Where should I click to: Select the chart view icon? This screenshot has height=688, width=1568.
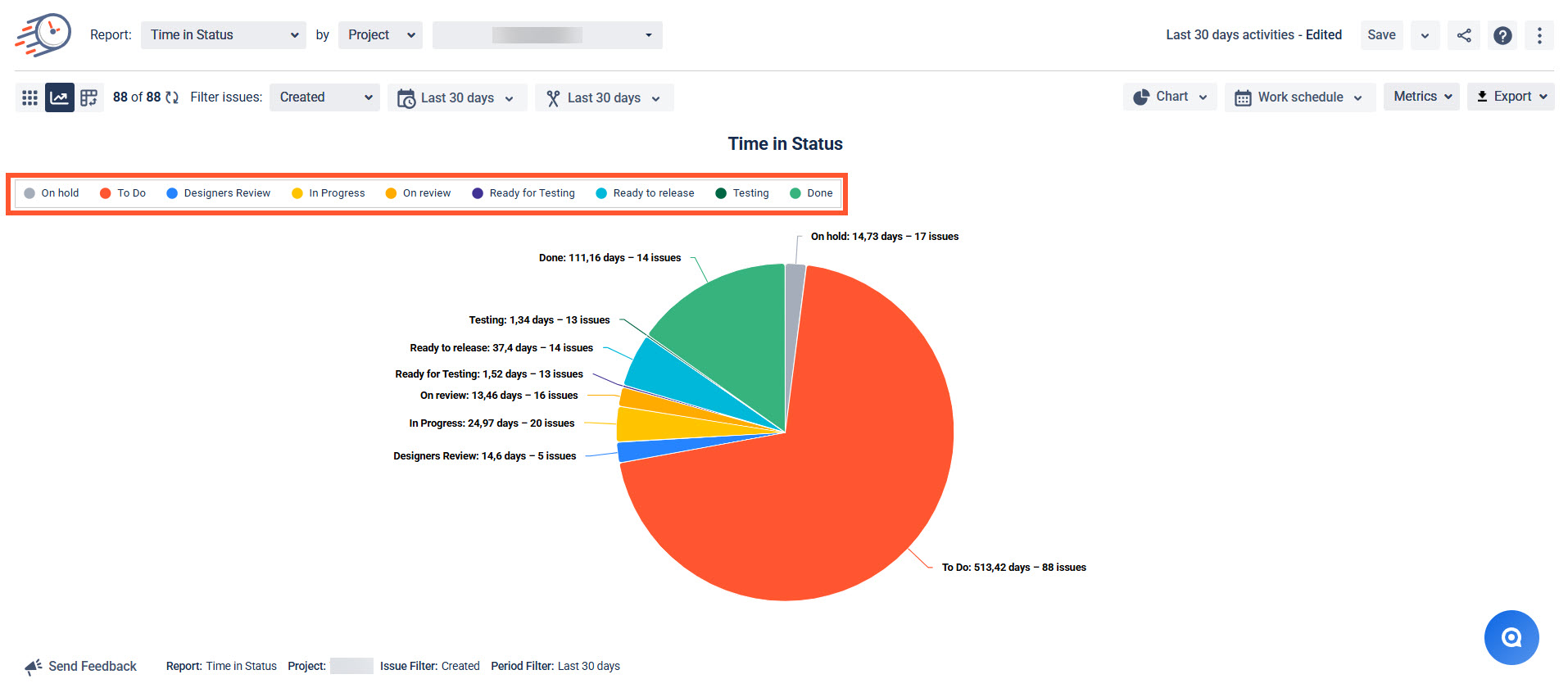pyautogui.click(x=60, y=97)
